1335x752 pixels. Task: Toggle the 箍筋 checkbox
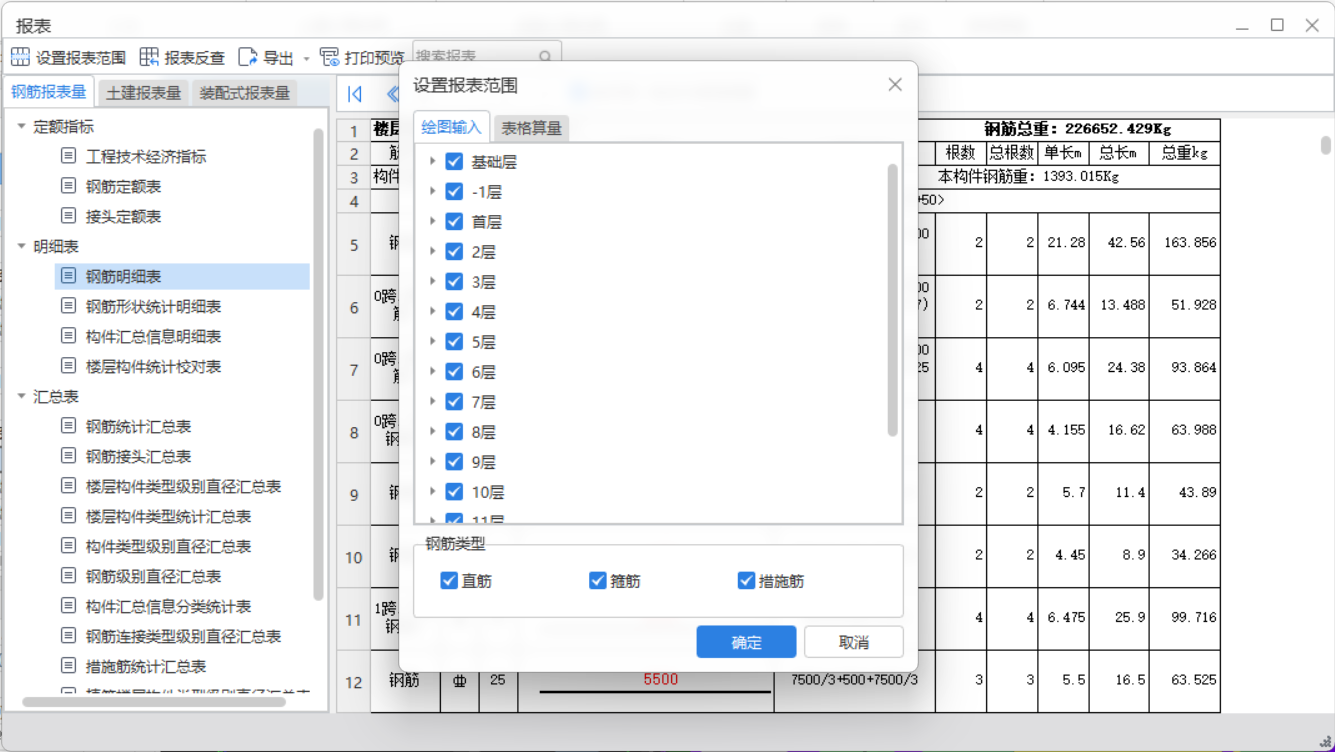point(598,580)
